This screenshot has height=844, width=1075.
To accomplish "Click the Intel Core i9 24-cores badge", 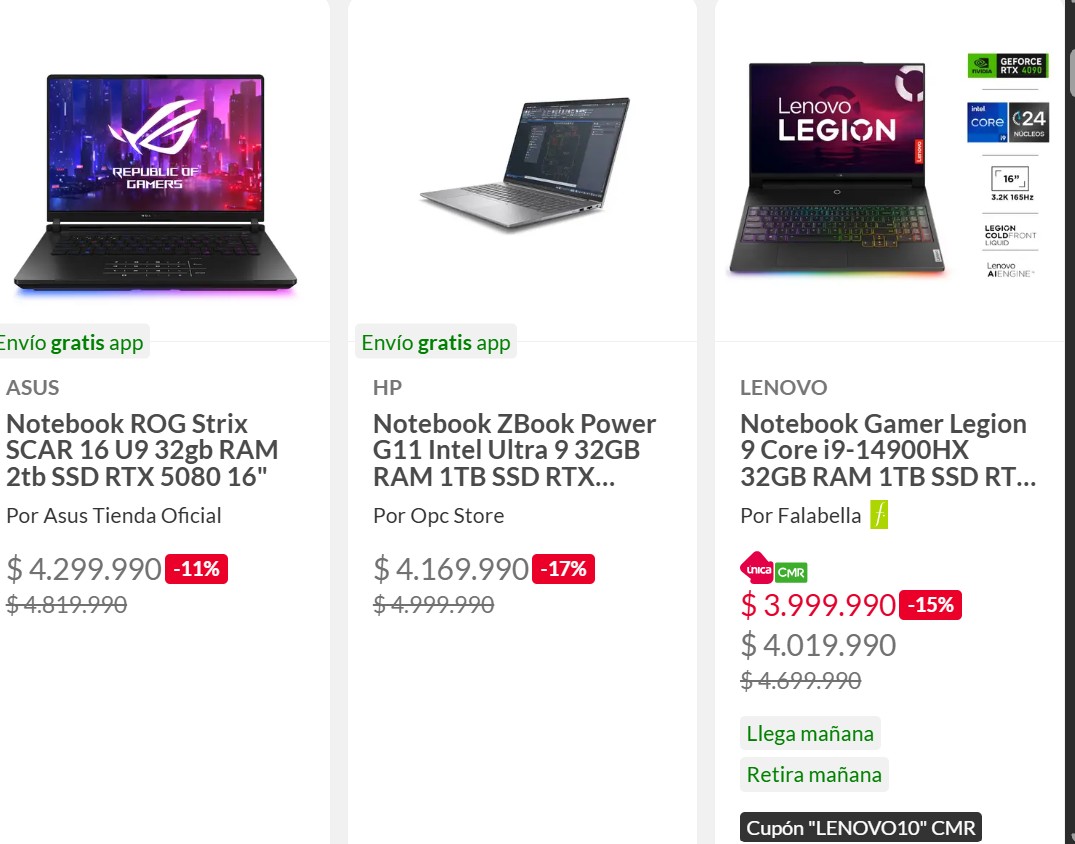I will 1008,122.
